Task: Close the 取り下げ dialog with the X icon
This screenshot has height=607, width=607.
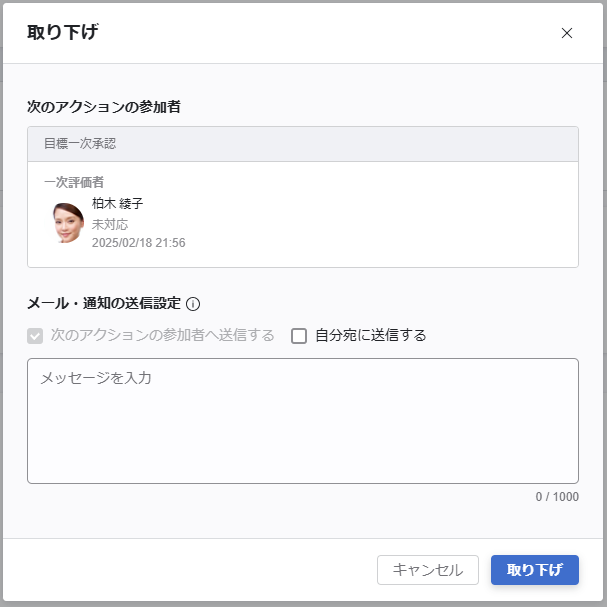Action: (x=567, y=33)
